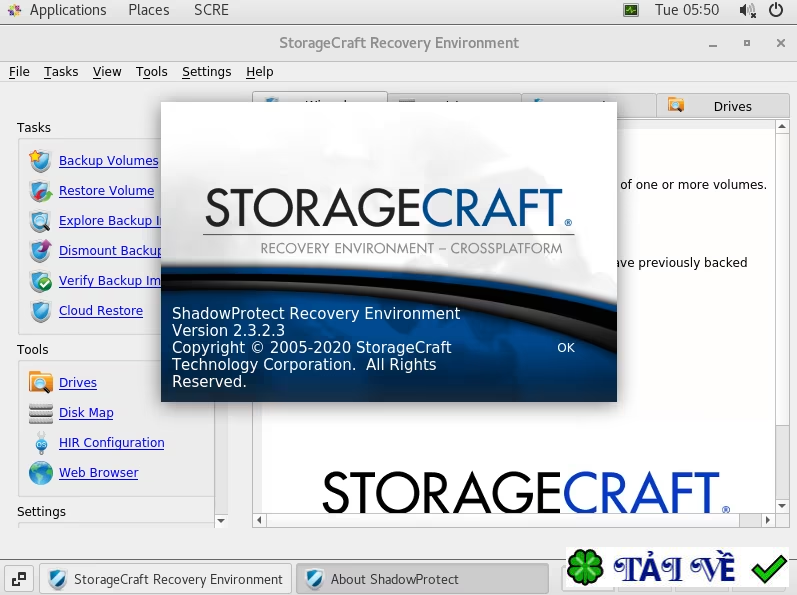This screenshot has height=595, width=797.
Task: Open the Settings menu
Action: (x=206, y=72)
